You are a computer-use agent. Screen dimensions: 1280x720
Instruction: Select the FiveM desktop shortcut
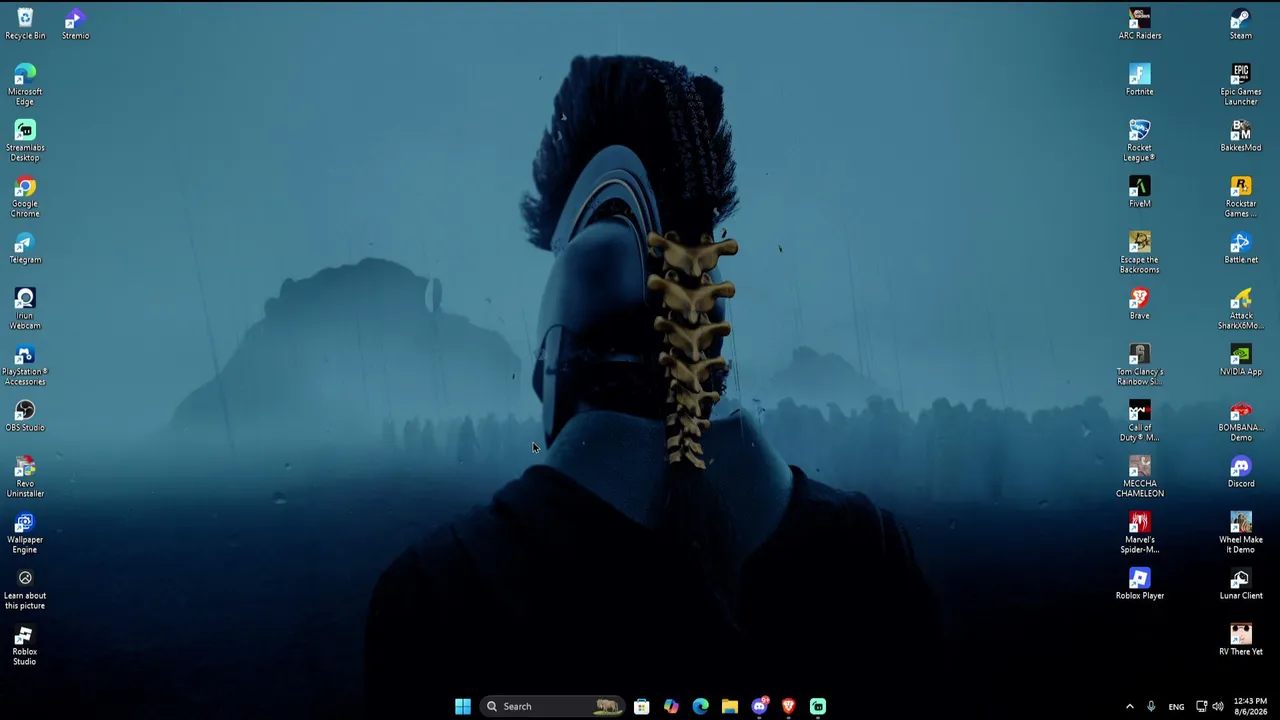tap(1140, 192)
